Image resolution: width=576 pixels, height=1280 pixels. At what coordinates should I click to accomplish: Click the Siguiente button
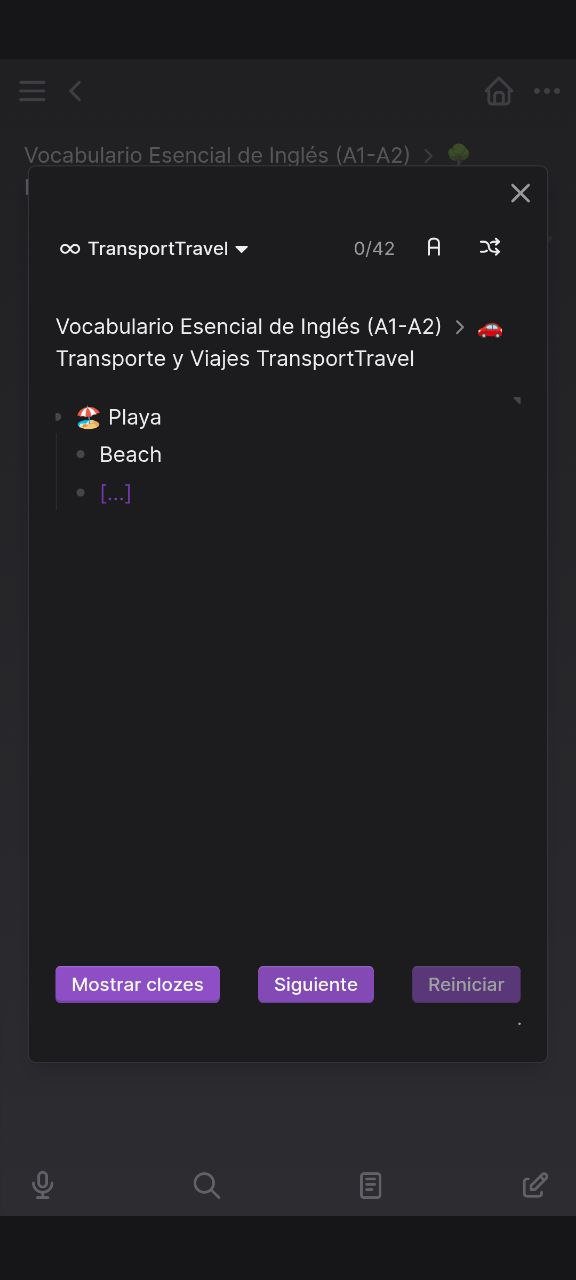316,984
